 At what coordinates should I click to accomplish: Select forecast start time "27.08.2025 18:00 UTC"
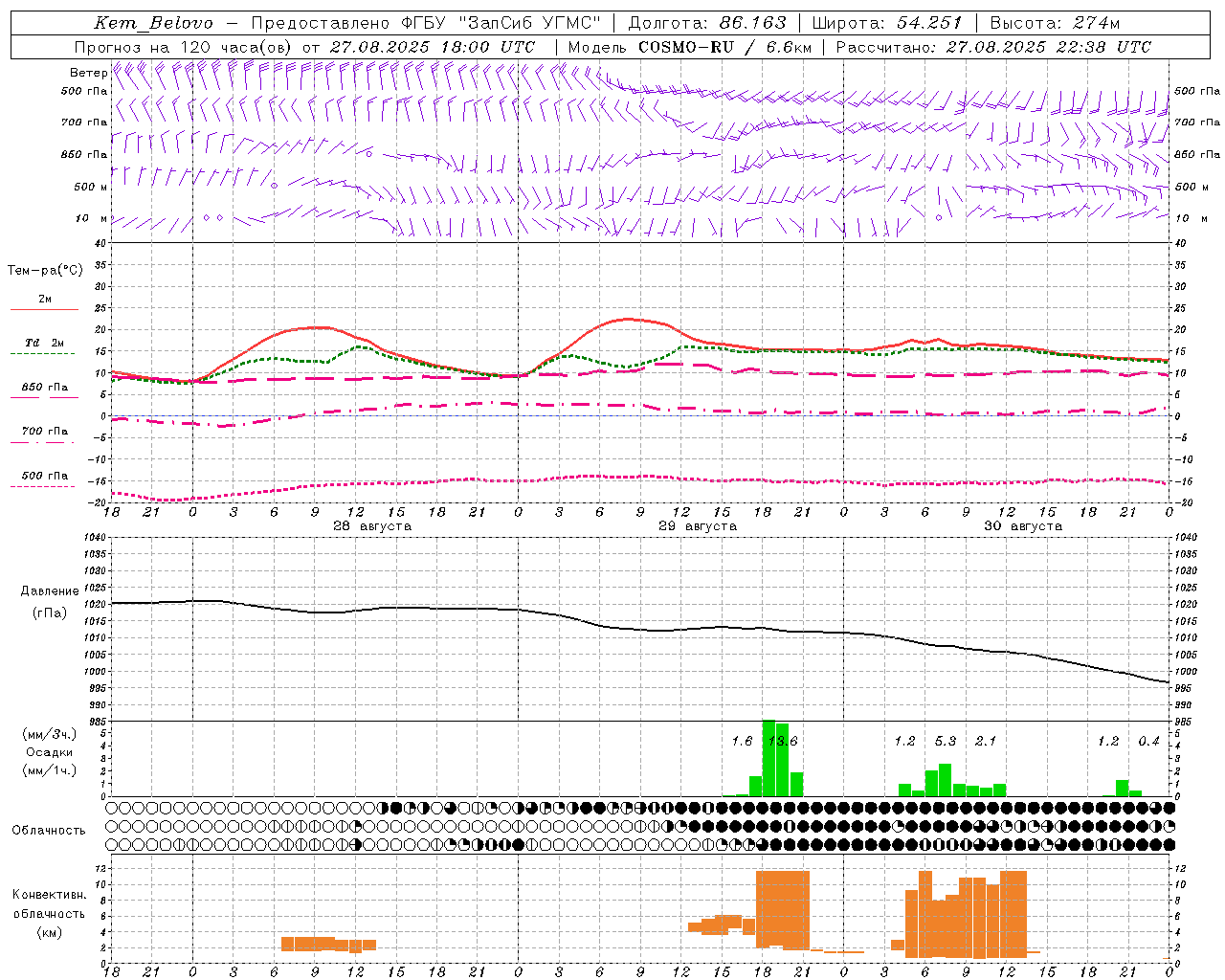point(433,47)
